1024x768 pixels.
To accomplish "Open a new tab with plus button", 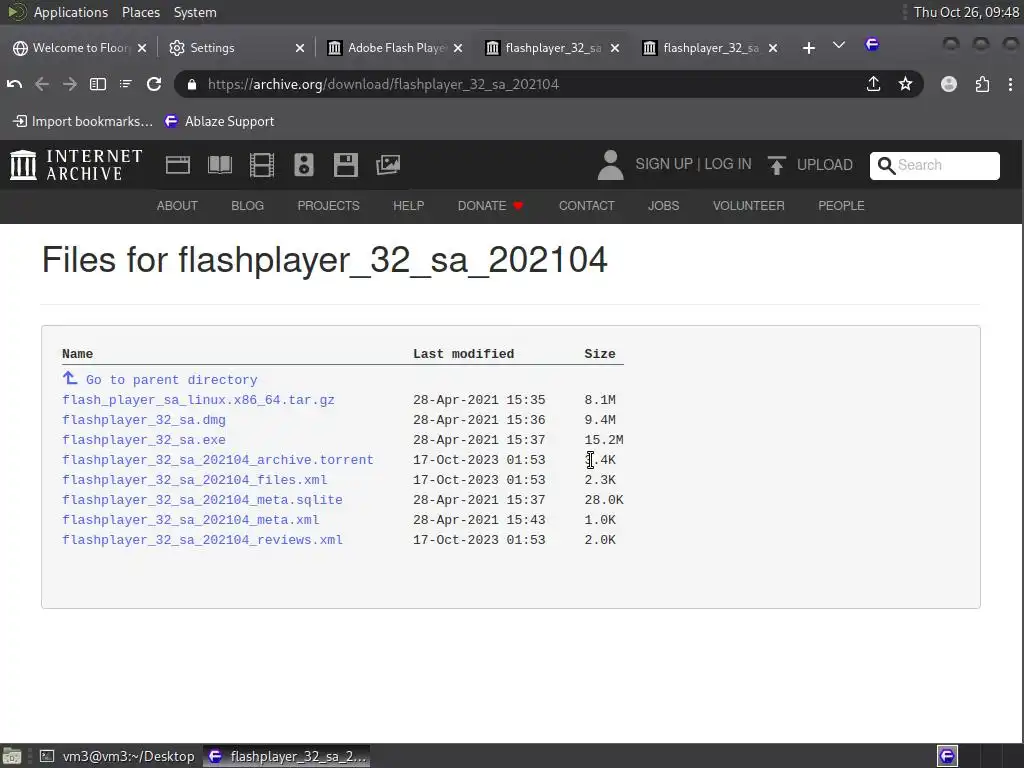I will pos(808,48).
